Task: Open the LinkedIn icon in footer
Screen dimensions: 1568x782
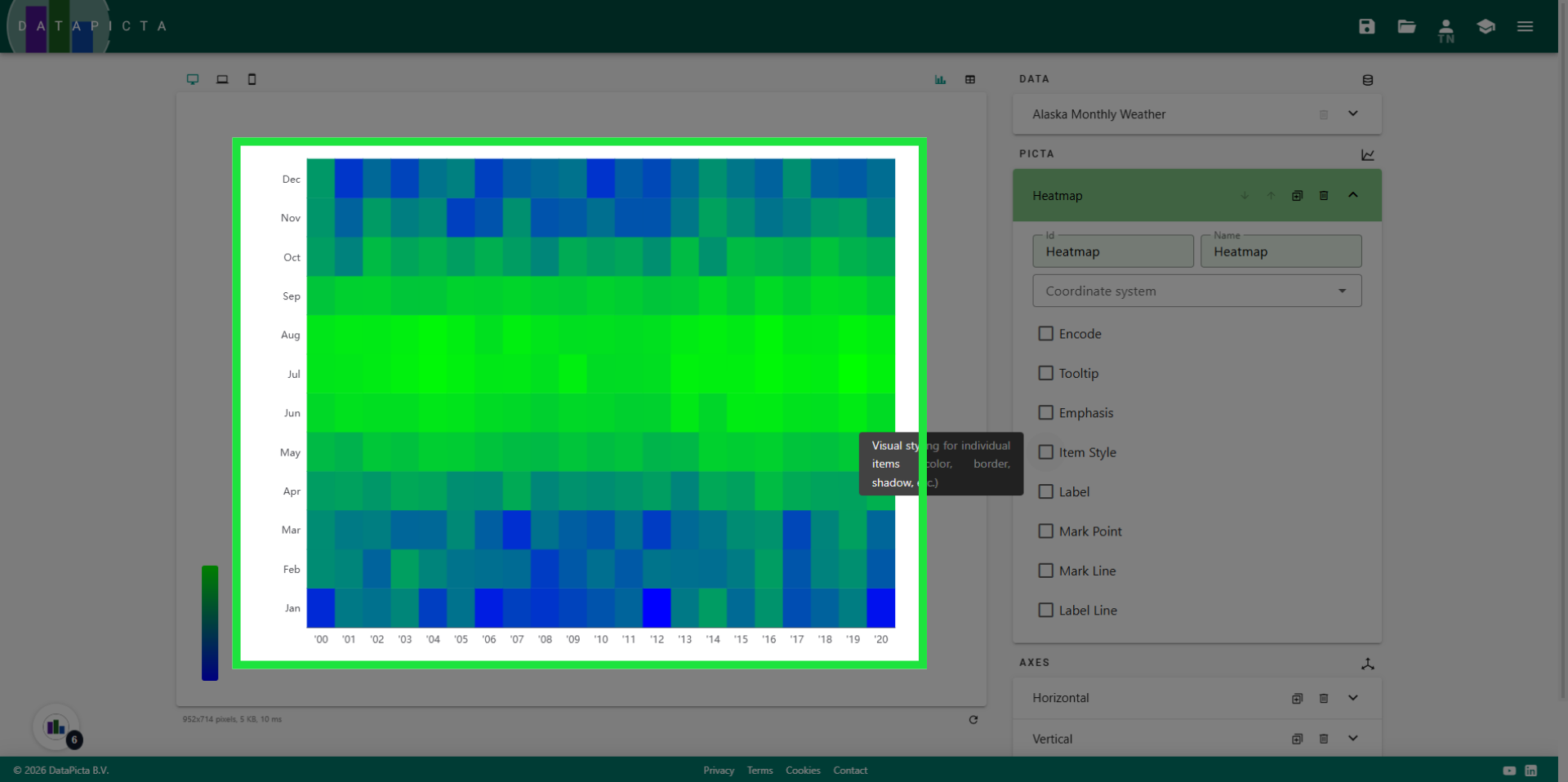Action: coord(1531,771)
